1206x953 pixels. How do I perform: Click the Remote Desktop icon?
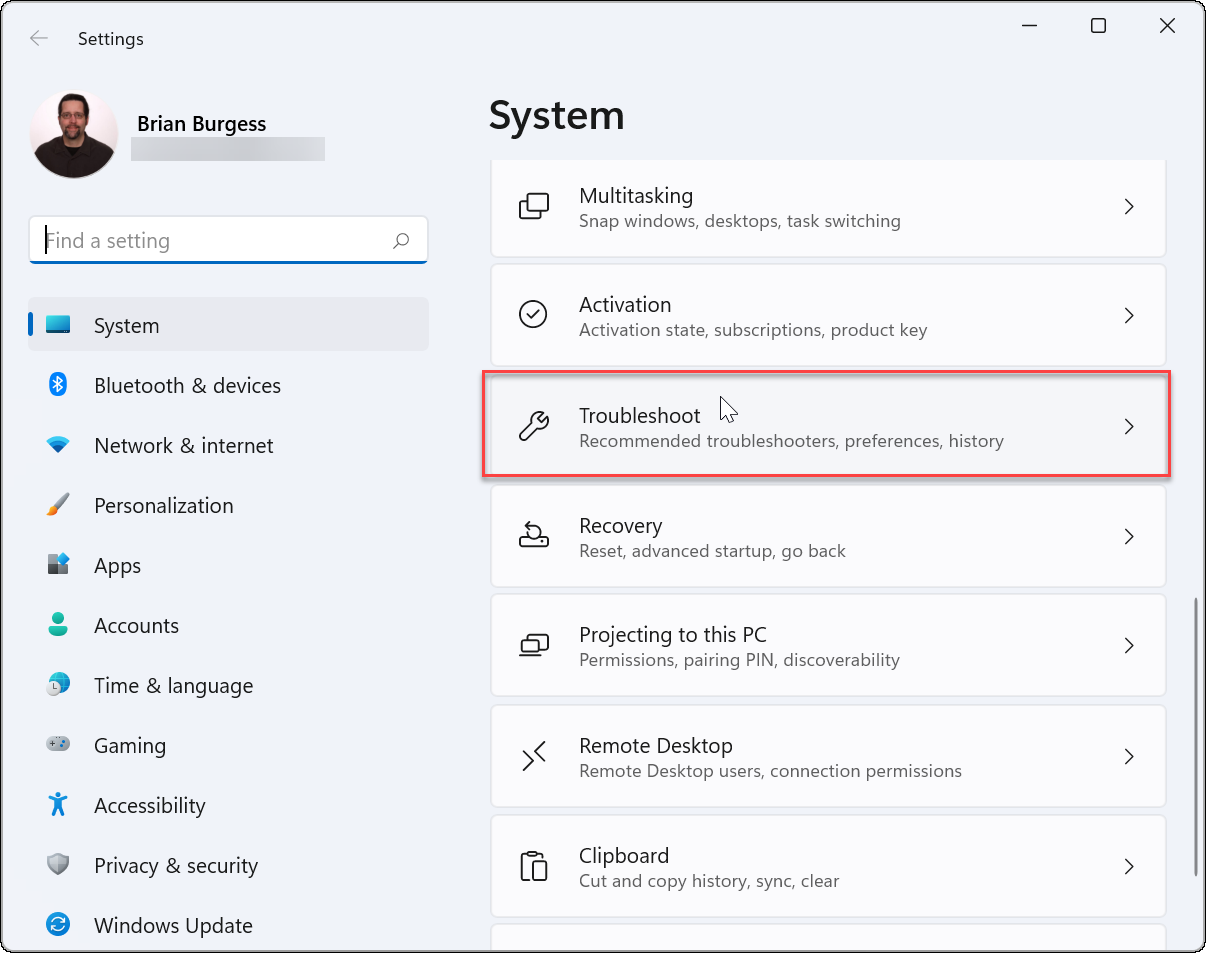click(x=534, y=756)
